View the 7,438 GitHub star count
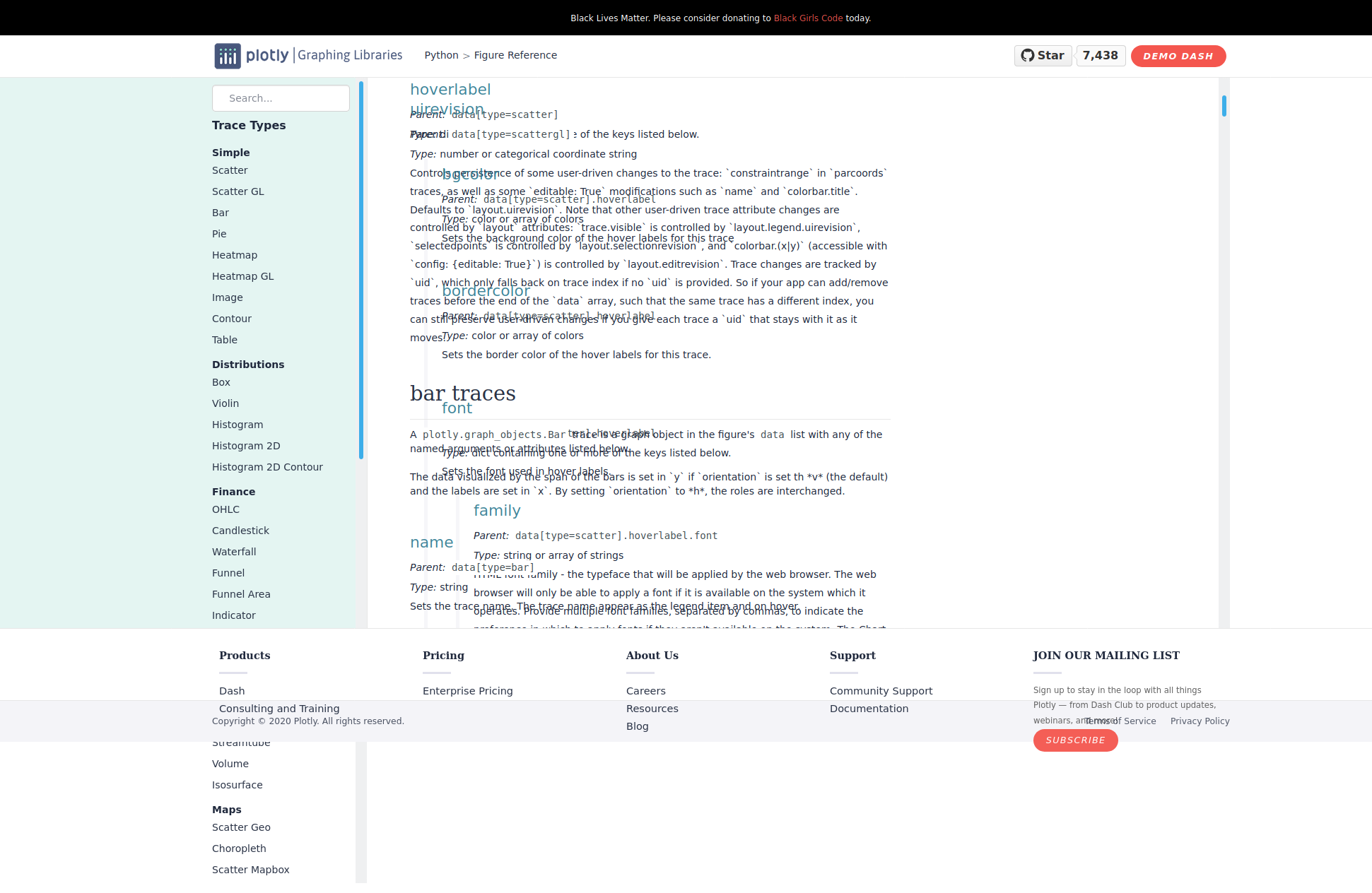The width and height of the screenshot is (1372, 893). tap(1101, 55)
